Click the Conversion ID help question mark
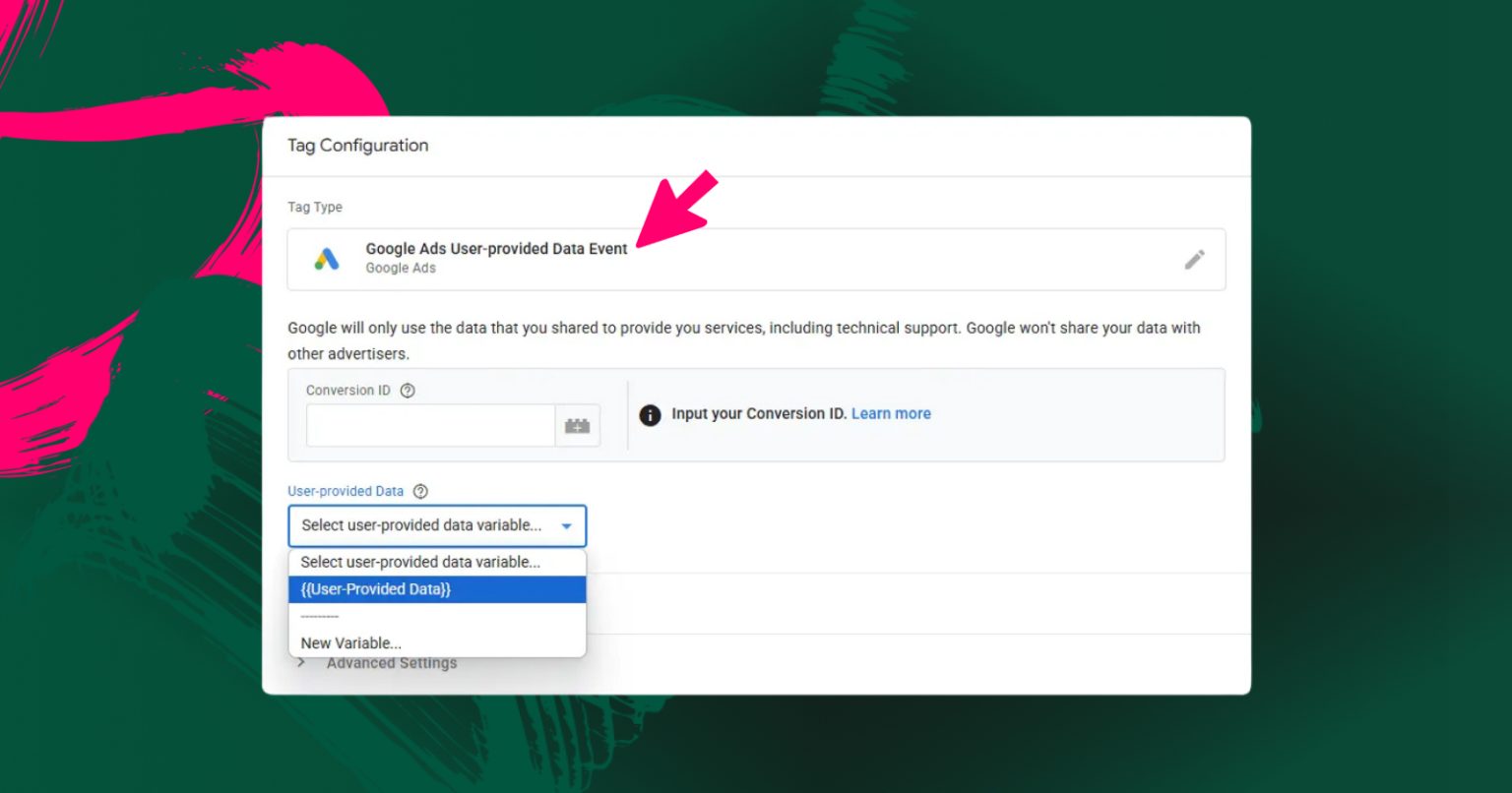 [408, 391]
